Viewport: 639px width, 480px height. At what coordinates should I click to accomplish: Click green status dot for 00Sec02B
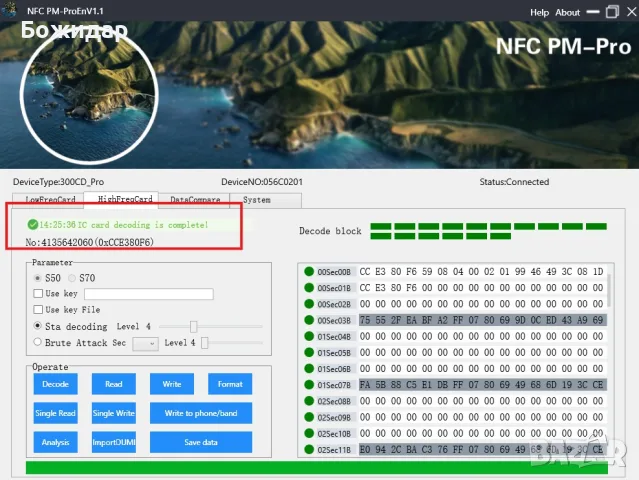click(x=309, y=304)
